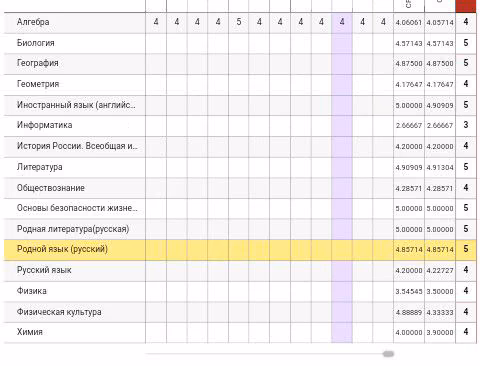Click final grade 5 for Биология

coord(466,43)
